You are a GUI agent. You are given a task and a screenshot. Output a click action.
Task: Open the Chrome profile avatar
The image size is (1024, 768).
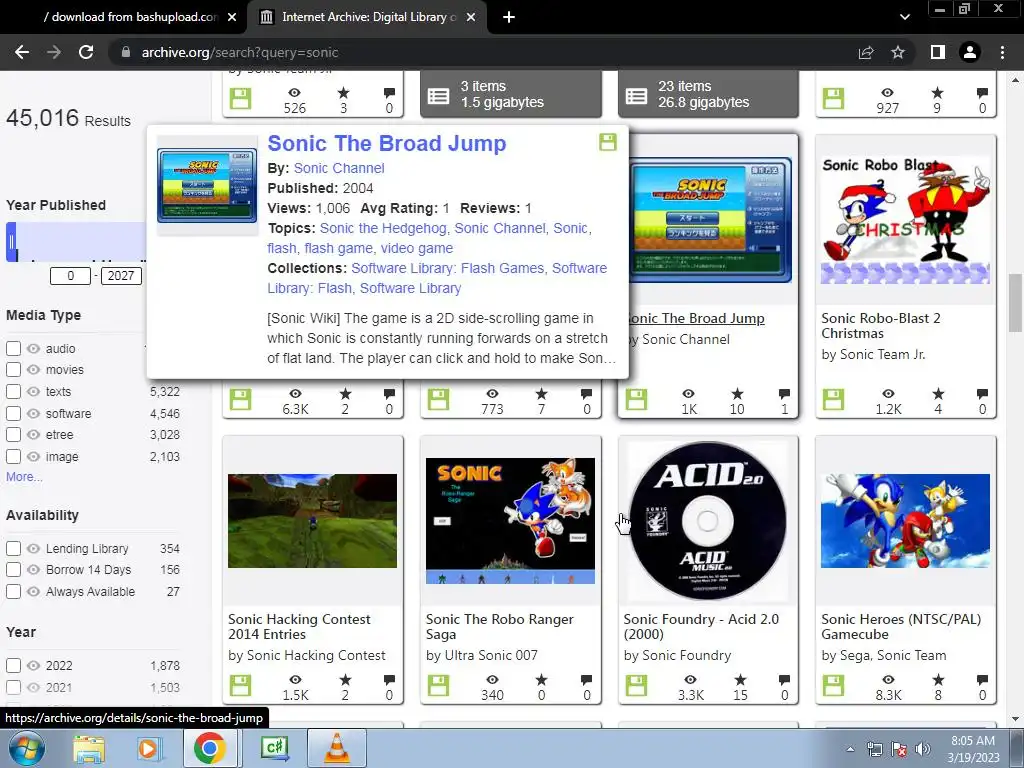pos(970,52)
